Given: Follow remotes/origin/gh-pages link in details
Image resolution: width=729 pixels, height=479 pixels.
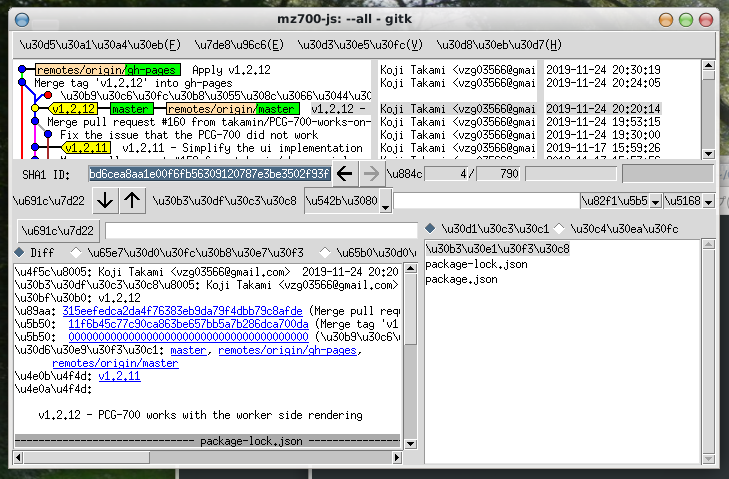Looking at the screenshot, I should 287,350.
